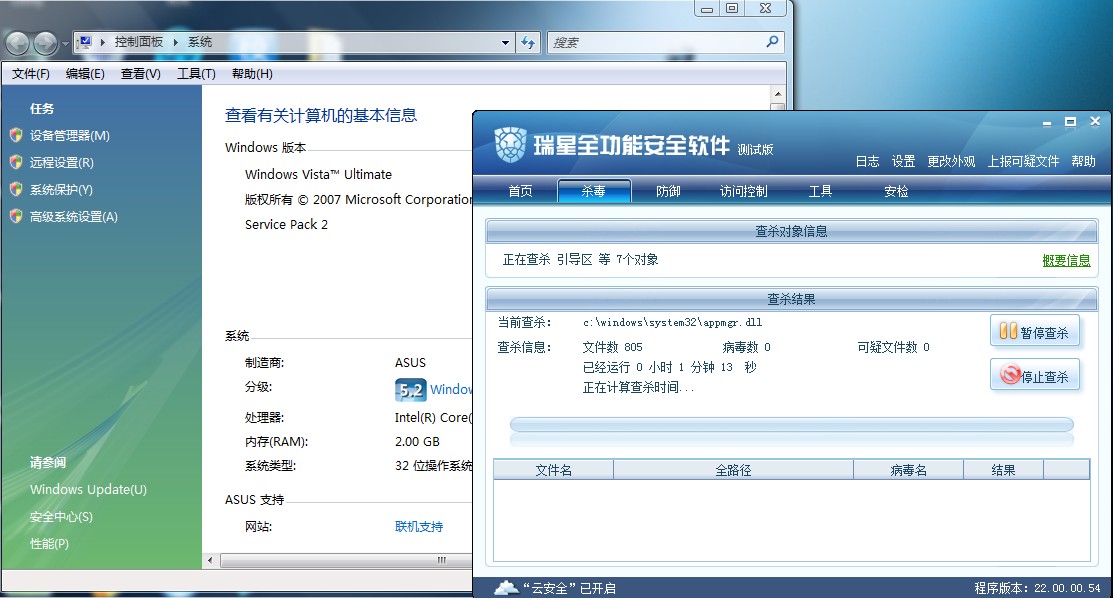This screenshot has width=1113, height=598.
Task: Click the 暂停查杀 pause scan button
Action: coord(1035,332)
